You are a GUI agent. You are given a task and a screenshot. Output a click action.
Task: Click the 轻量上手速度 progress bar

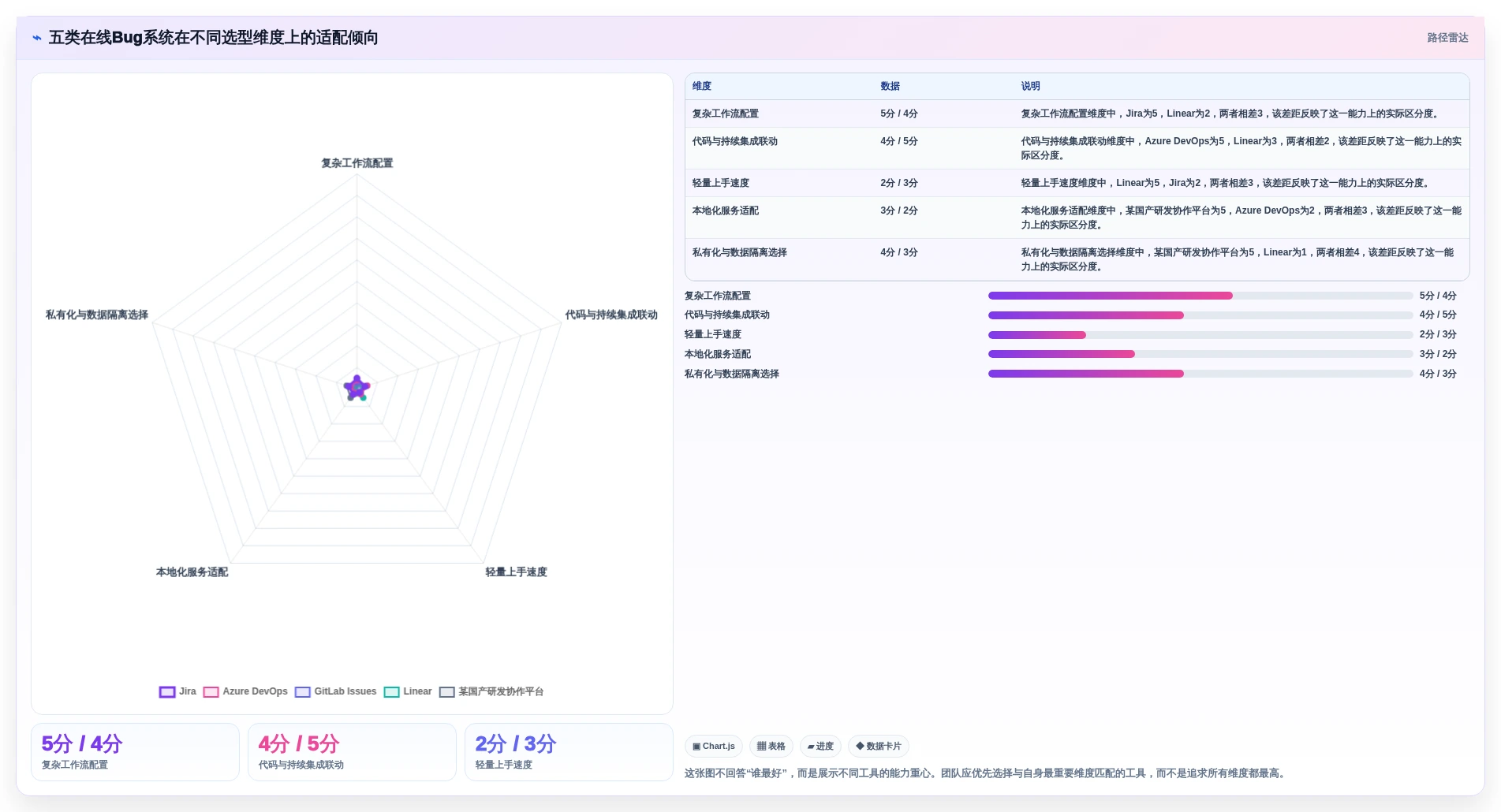(x=1200, y=335)
